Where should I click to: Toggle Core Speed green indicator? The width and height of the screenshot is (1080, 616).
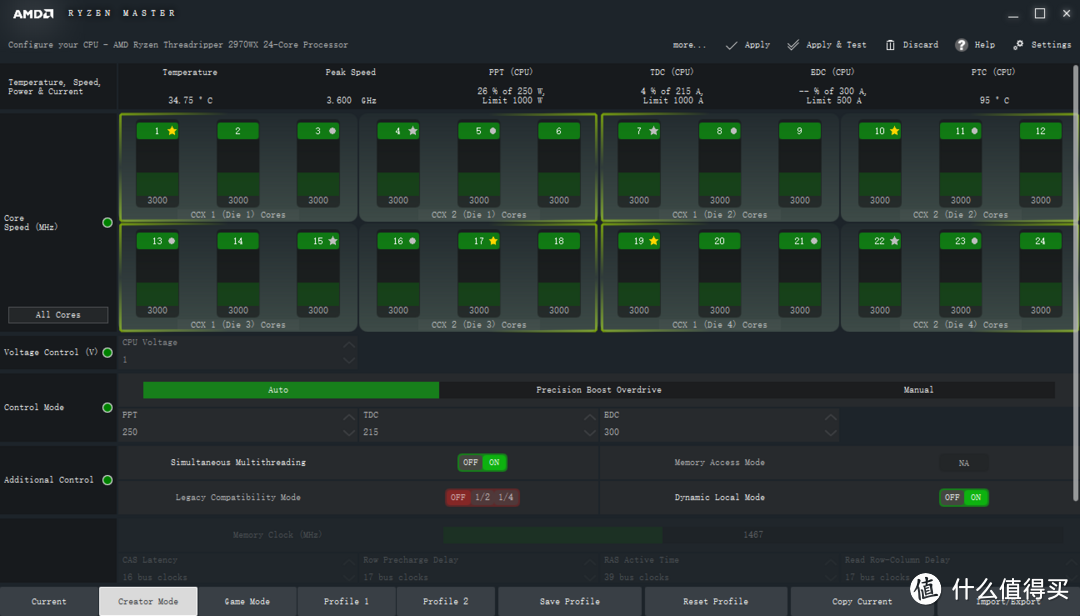[x=107, y=223]
